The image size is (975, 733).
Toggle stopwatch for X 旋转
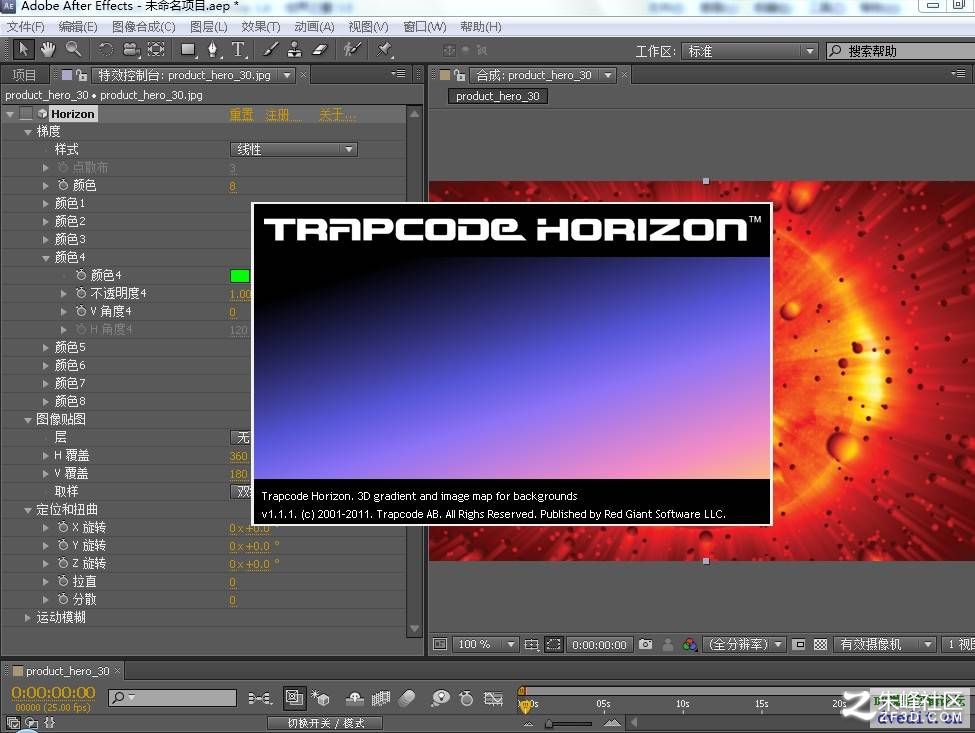(x=63, y=527)
